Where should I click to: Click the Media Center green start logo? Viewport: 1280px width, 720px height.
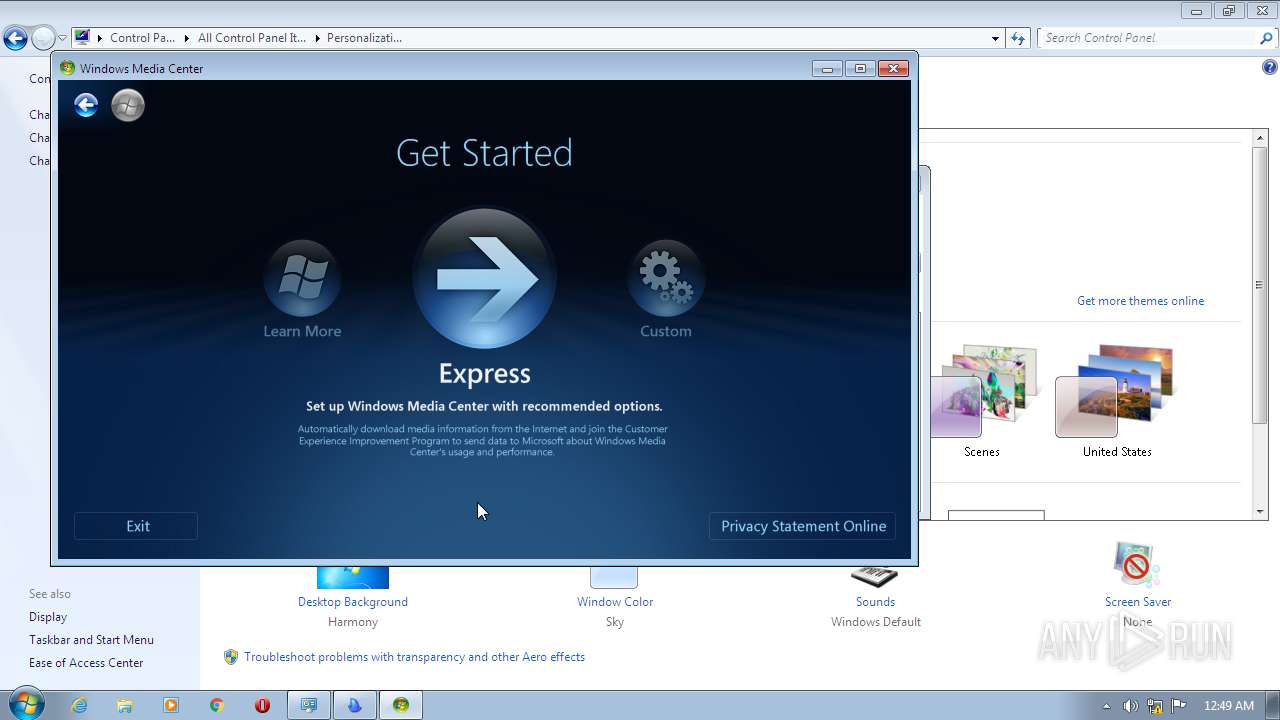pyautogui.click(x=128, y=105)
